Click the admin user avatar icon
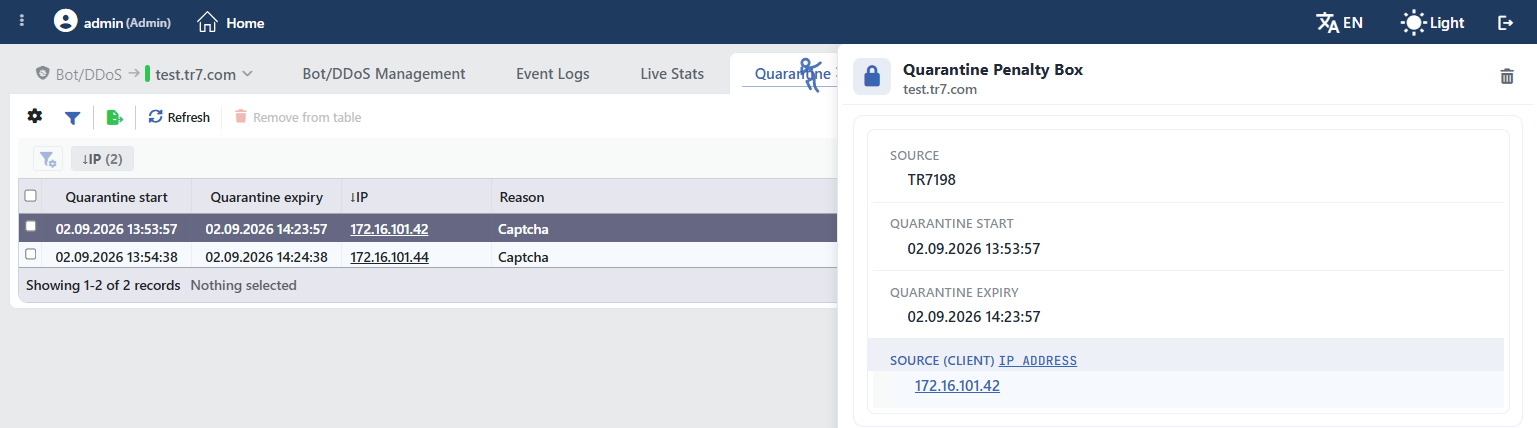Image resolution: width=1537 pixels, height=428 pixels. [65, 21]
